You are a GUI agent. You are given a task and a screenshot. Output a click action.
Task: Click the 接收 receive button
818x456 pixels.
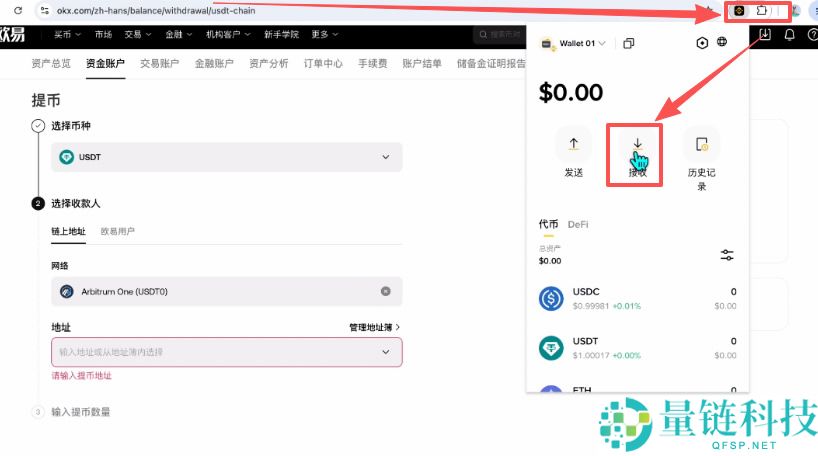pos(637,154)
